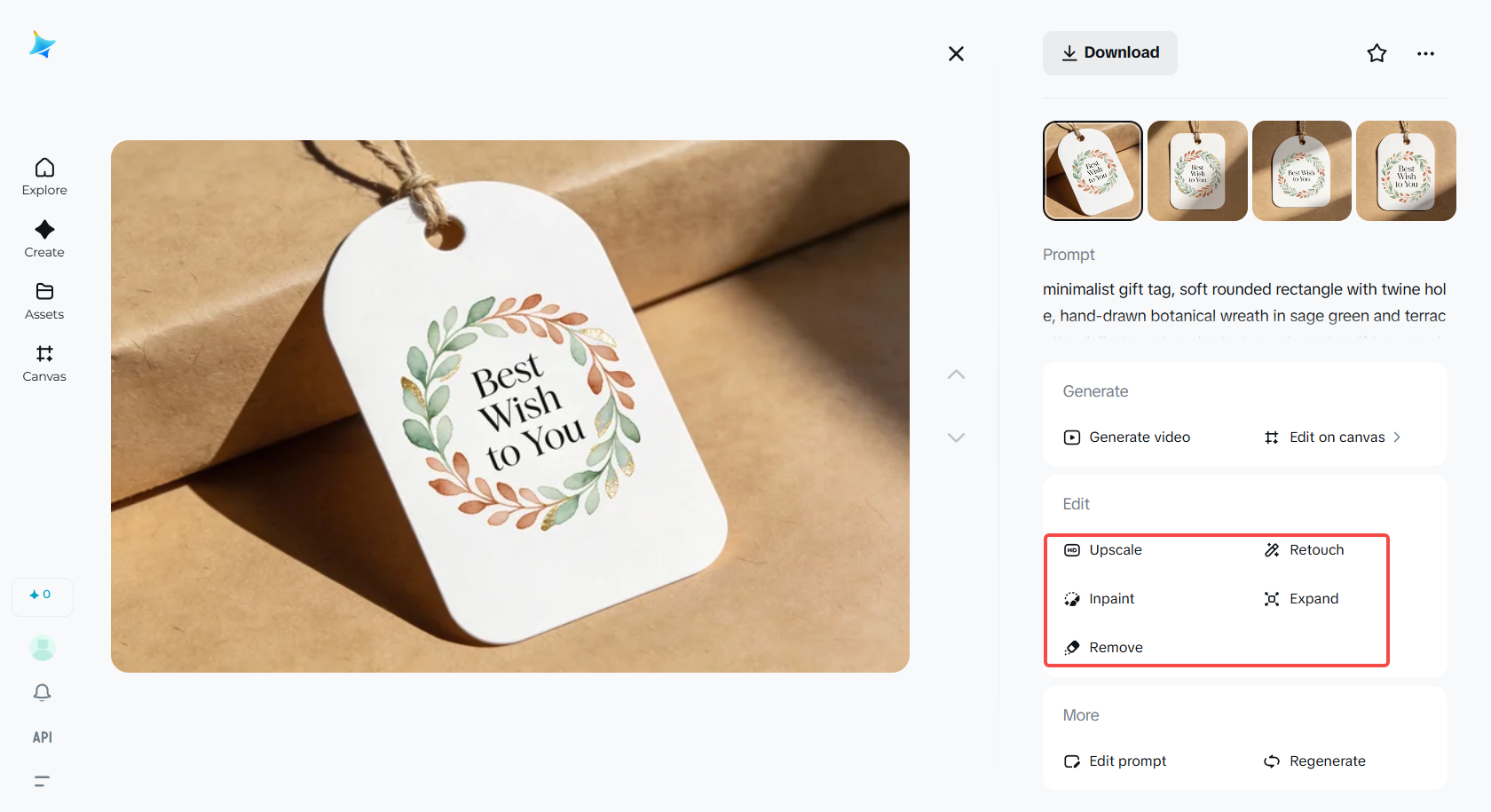The image size is (1491, 812).
Task: Open the API section in sidebar
Action: 42,737
